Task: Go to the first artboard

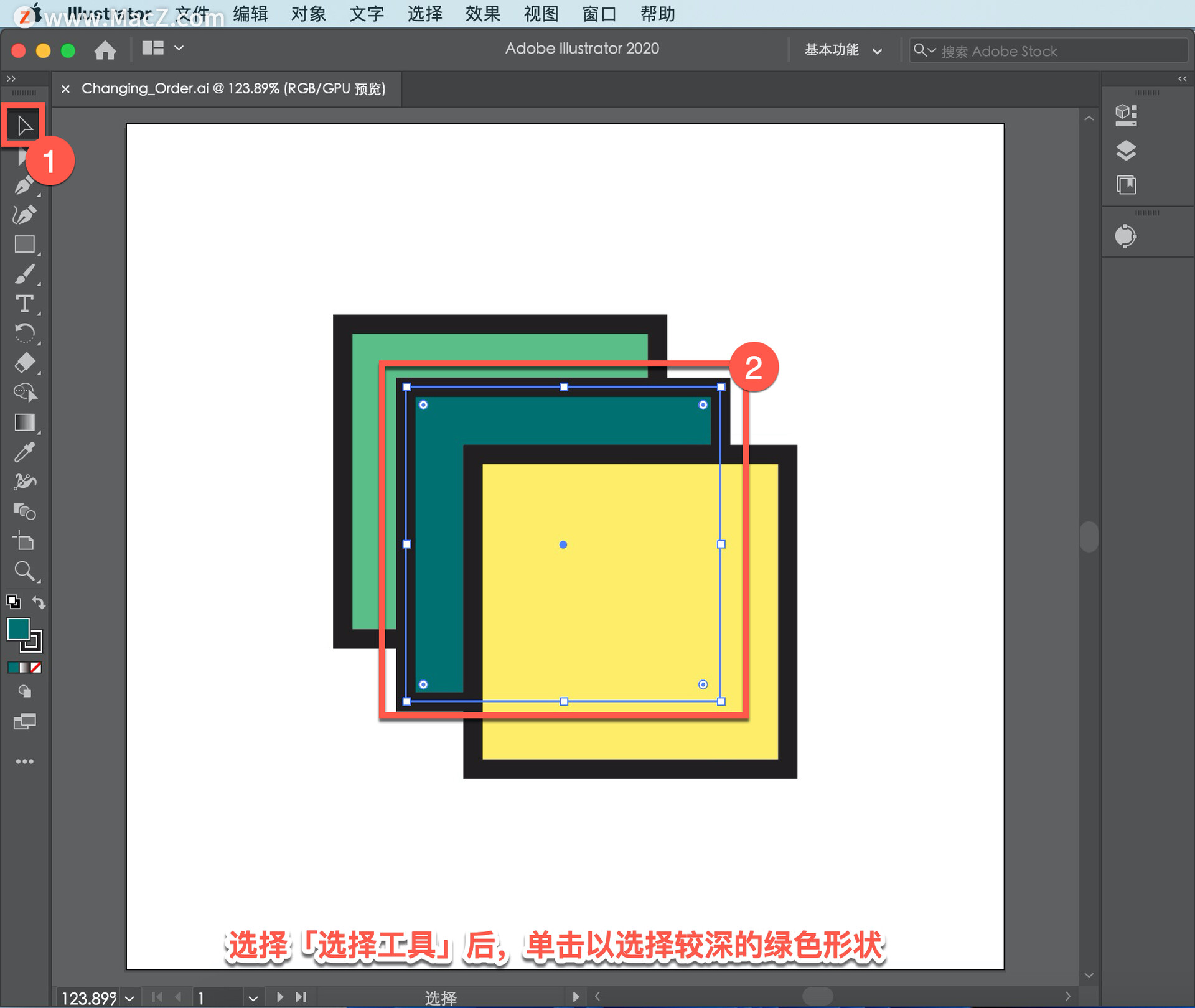Action: click(x=157, y=997)
